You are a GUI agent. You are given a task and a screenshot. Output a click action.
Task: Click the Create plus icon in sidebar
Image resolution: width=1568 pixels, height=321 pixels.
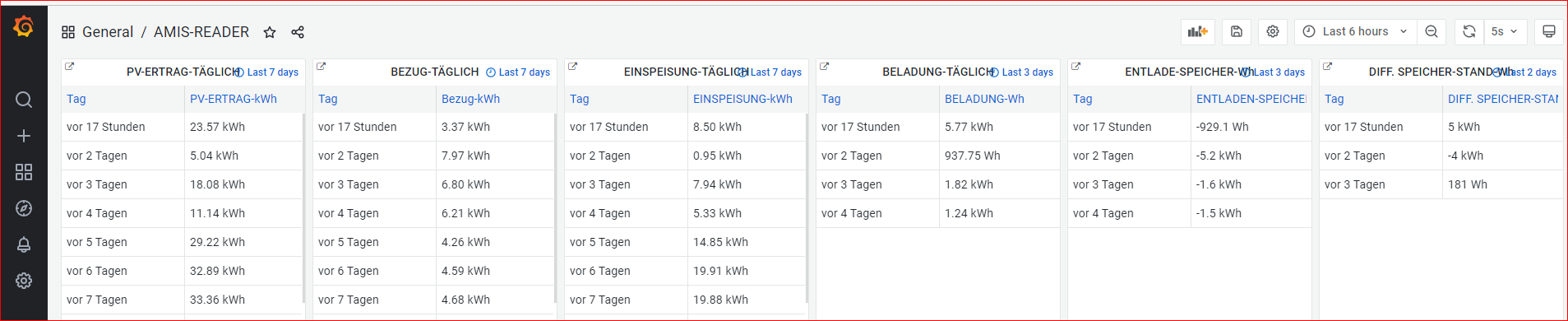(24, 136)
